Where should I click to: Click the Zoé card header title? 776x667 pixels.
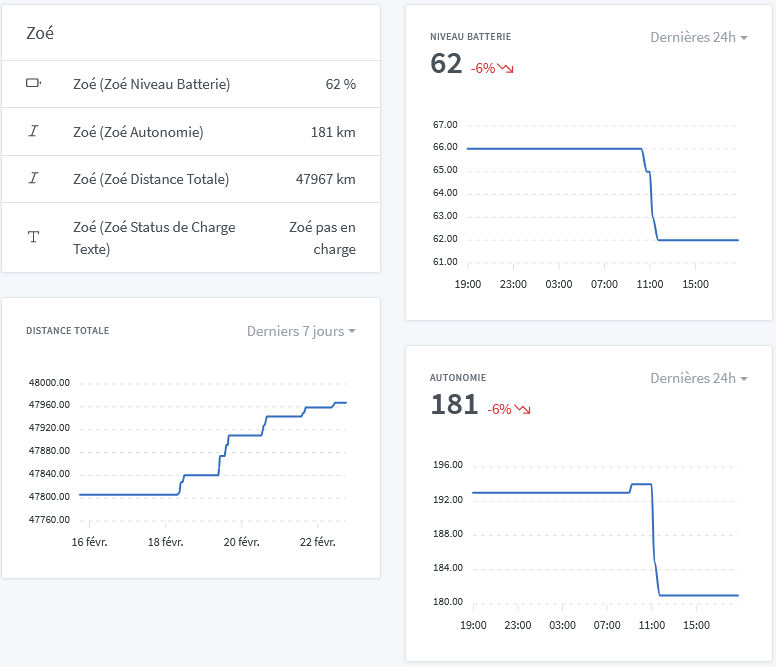pos(40,33)
